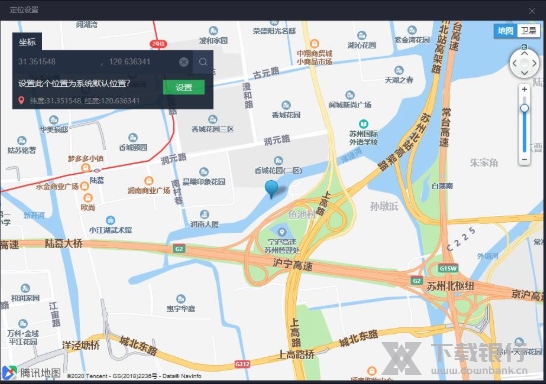The width and height of the screenshot is (546, 384).
Task: Click the 湖沁花园 residence icon
Action: 362,36
